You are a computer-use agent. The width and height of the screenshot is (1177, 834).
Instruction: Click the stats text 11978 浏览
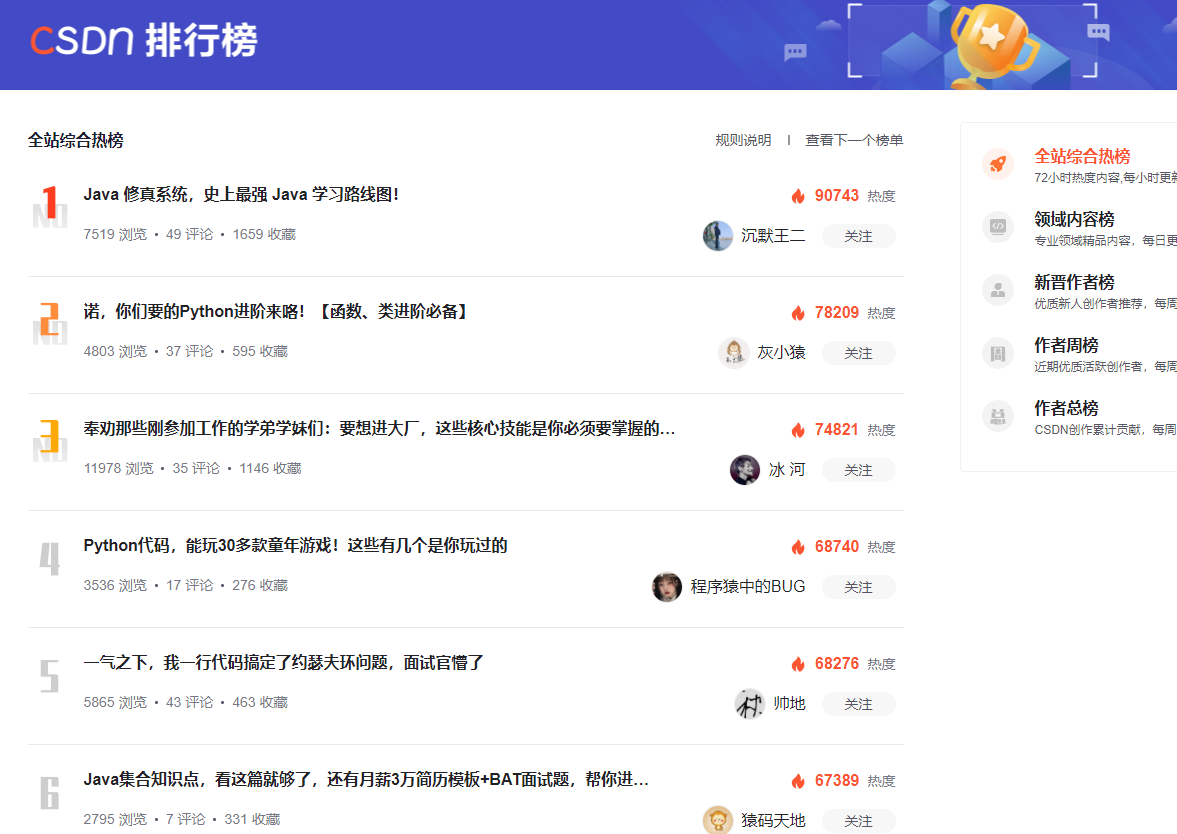tap(119, 468)
